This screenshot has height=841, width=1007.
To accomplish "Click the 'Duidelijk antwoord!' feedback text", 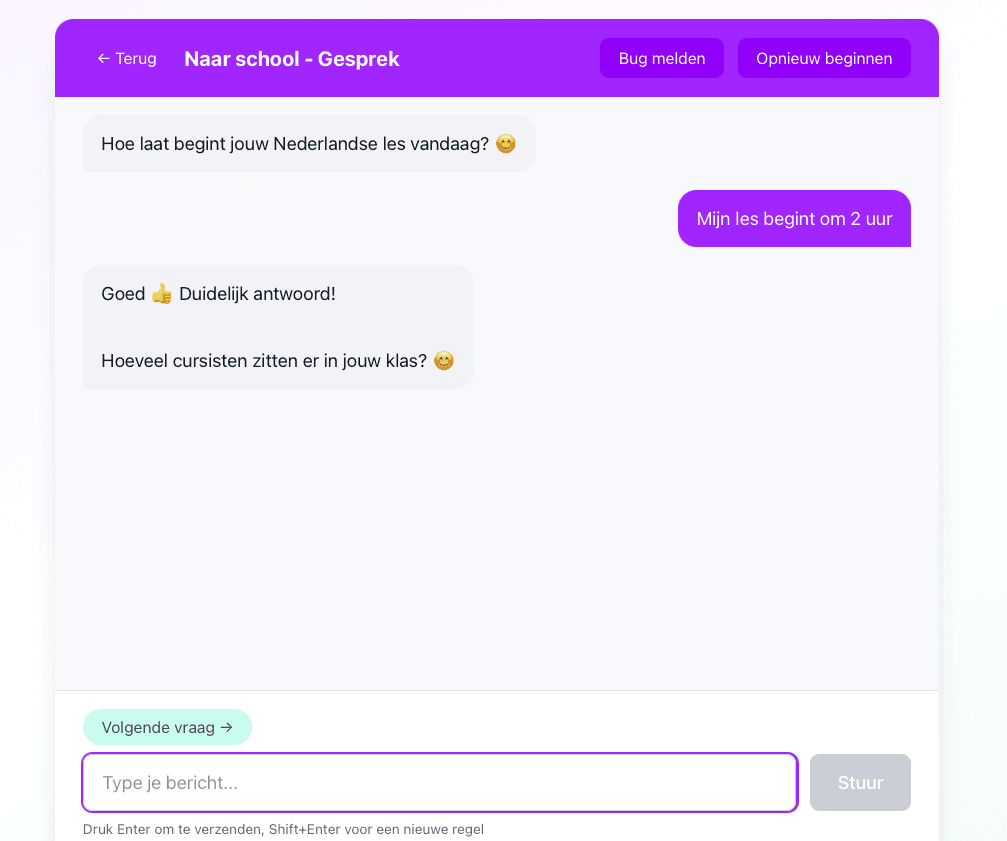I will click(258, 294).
